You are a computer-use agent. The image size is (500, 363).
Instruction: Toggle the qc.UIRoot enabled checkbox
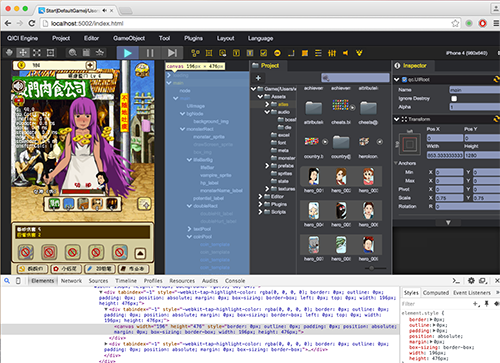(x=405, y=80)
